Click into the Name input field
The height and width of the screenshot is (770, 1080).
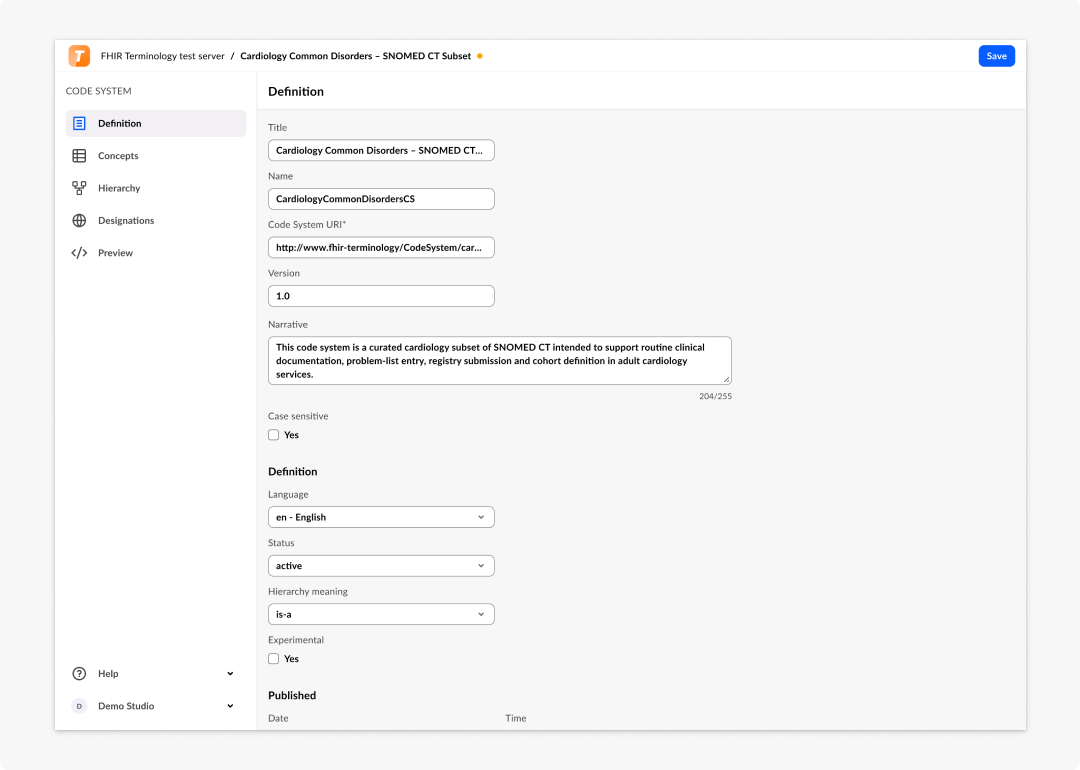381,199
